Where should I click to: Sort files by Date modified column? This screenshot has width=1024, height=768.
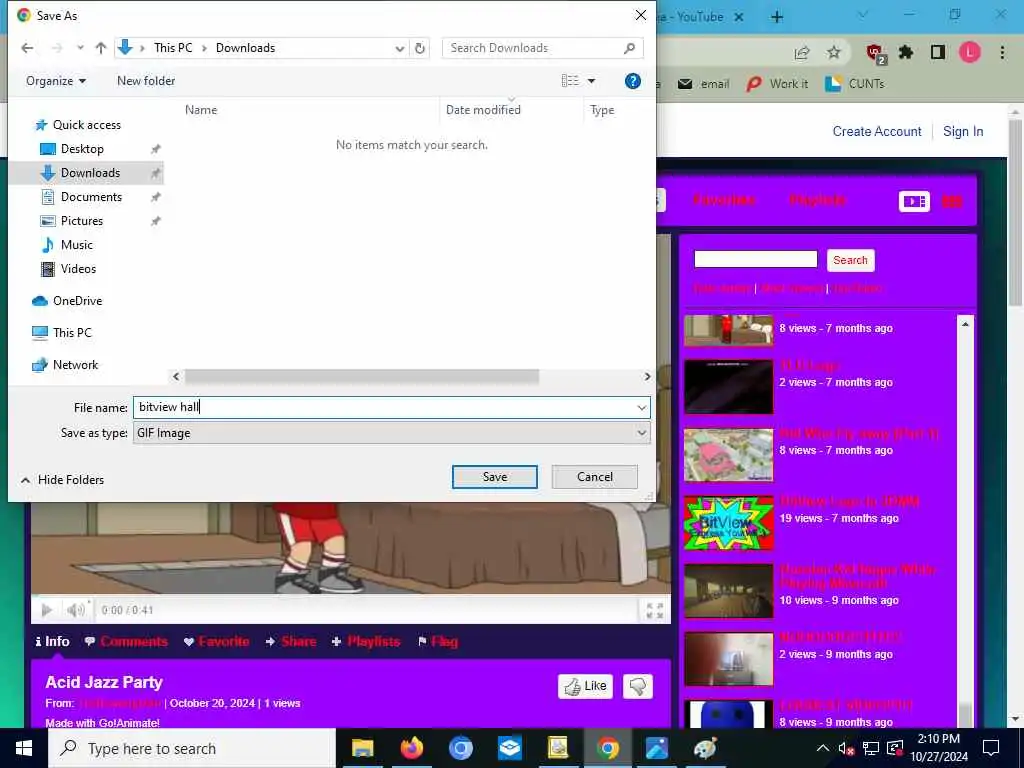(x=483, y=110)
